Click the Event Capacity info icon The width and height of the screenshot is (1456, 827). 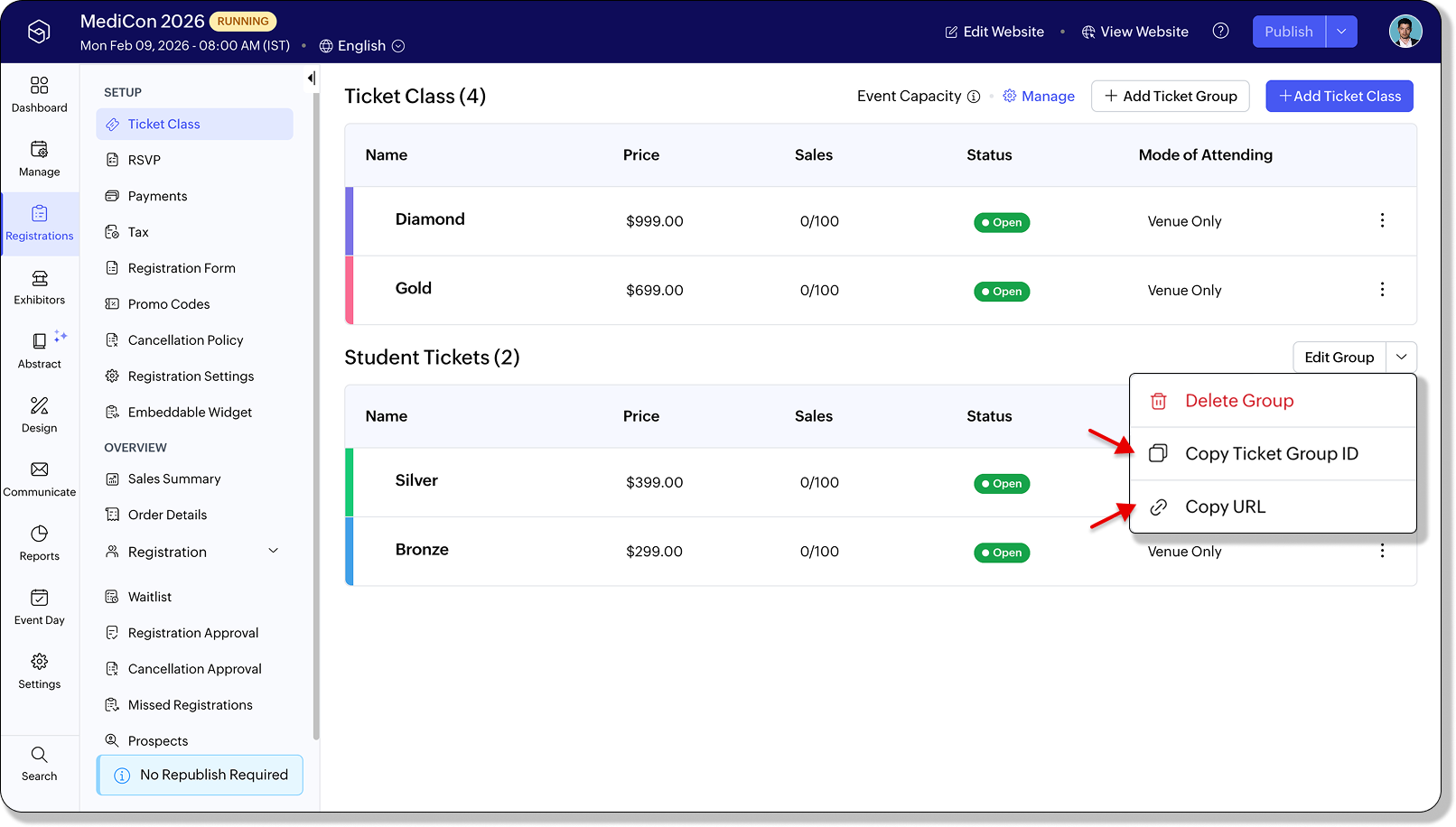[x=974, y=97]
